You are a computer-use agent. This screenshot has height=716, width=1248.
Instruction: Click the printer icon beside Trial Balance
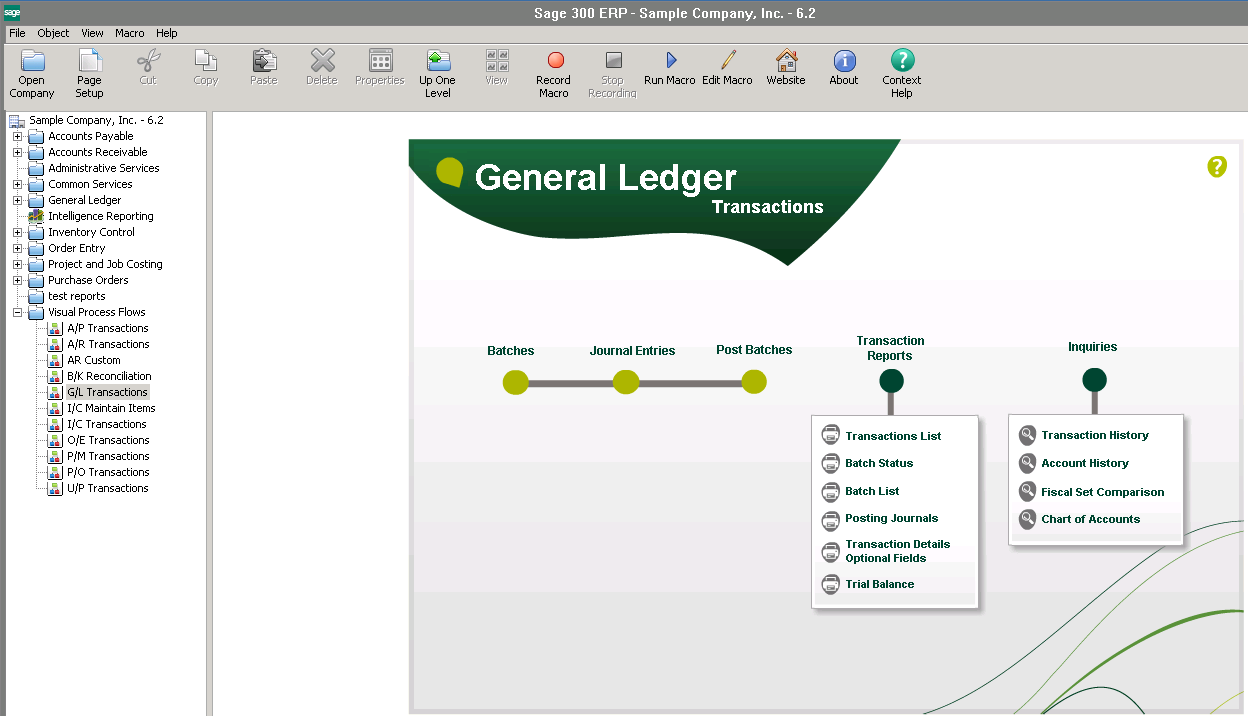[x=830, y=584]
